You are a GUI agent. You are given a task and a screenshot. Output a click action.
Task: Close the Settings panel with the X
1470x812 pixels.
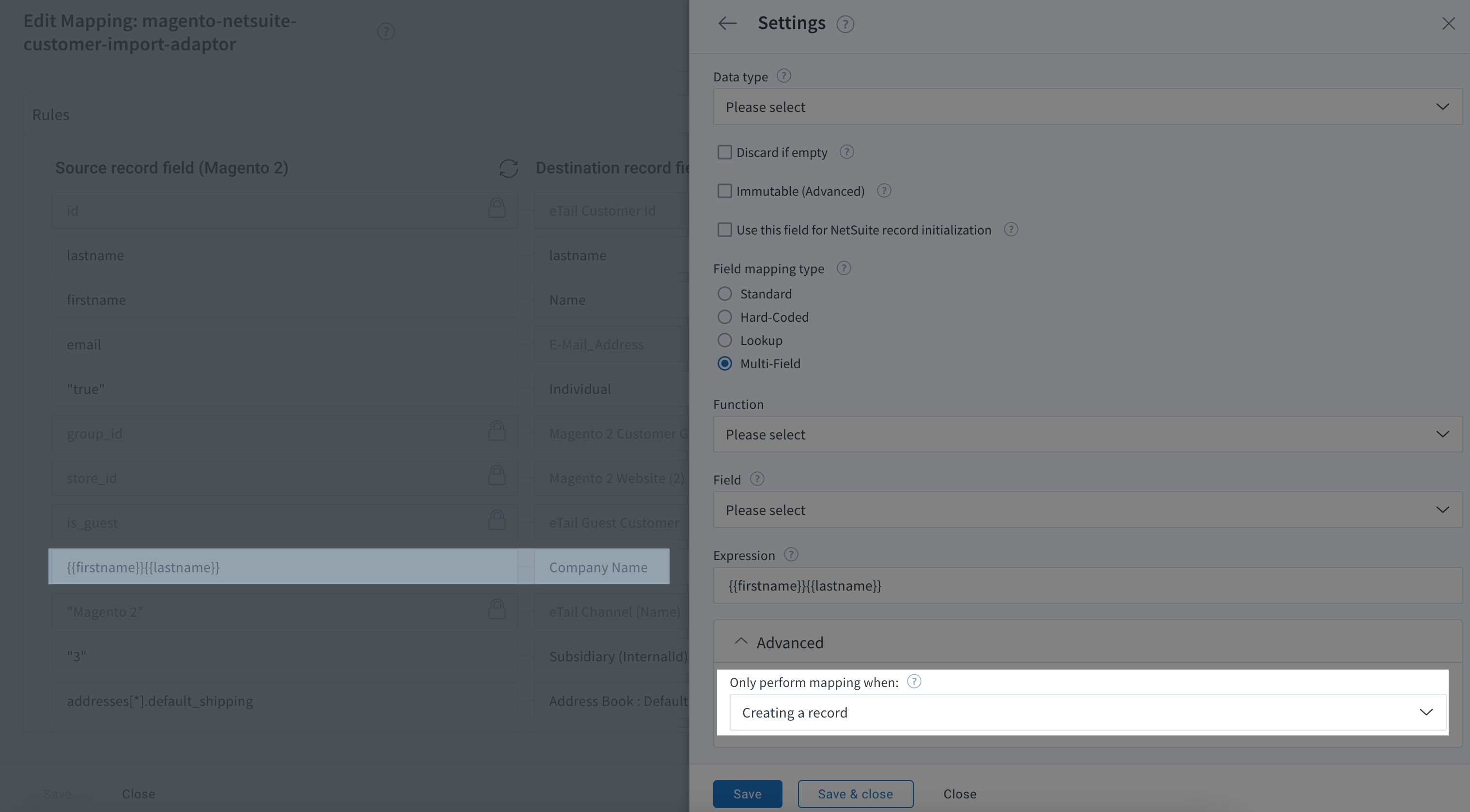pyautogui.click(x=1448, y=23)
